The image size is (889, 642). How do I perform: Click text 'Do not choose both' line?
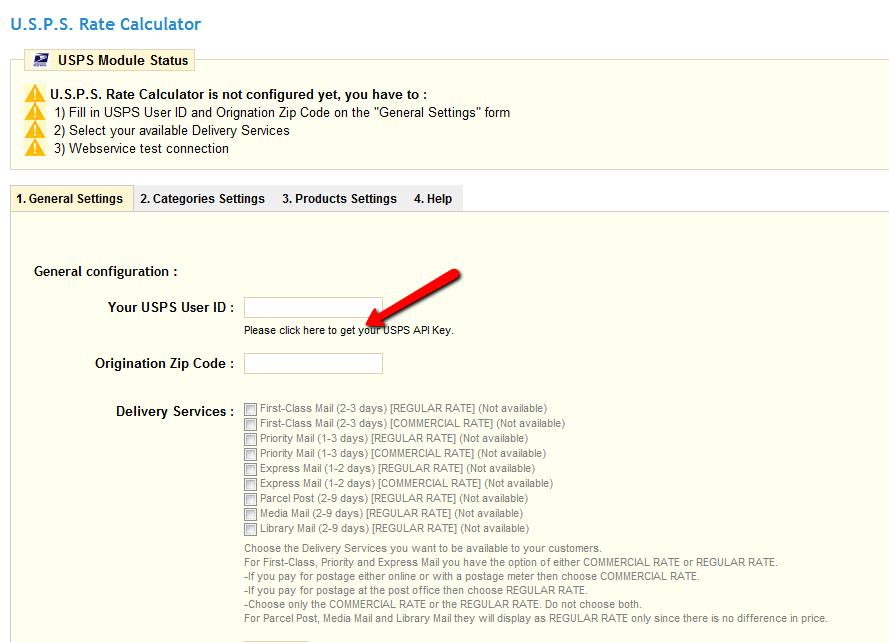pyautogui.click(x=443, y=605)
